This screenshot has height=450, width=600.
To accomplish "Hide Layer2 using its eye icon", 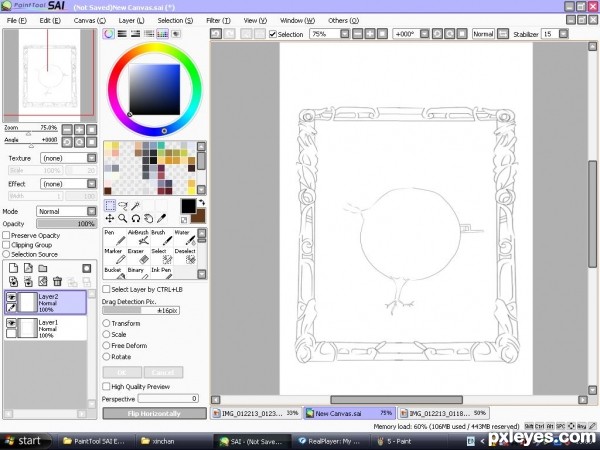I will [11, 297].
